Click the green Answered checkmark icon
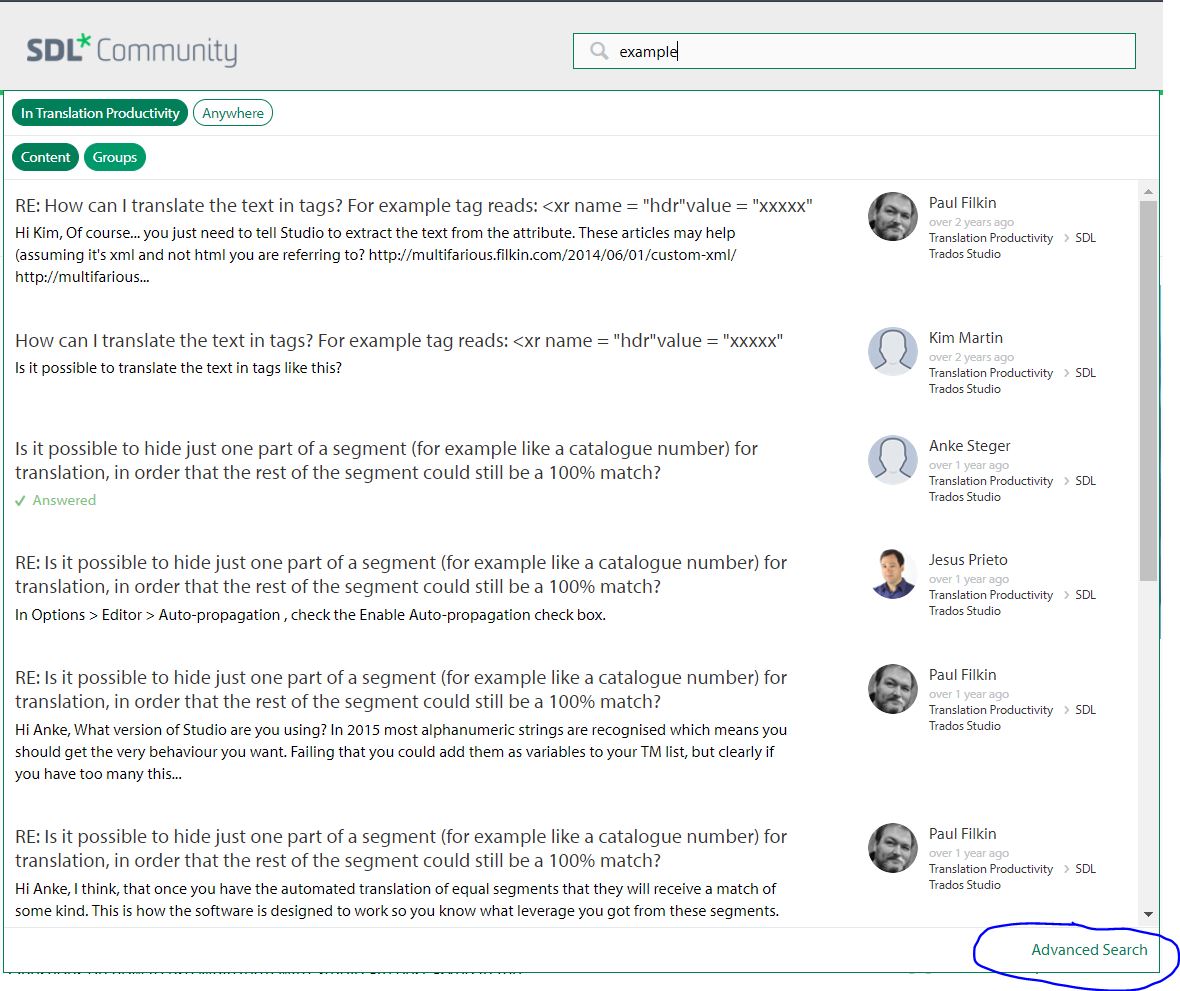 tap(21, 501)
